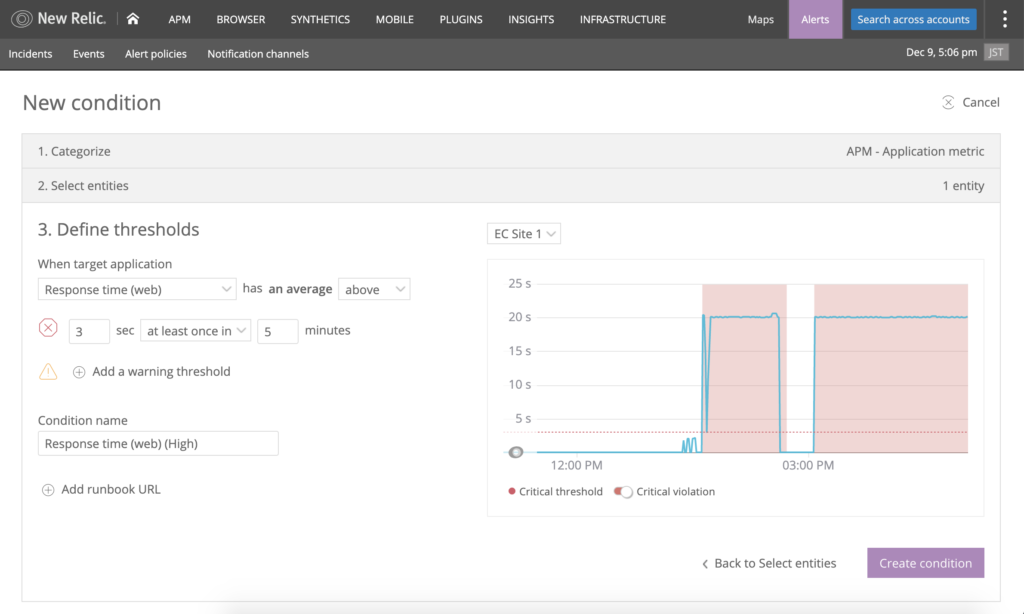Open the Response time (web) metric dropdown
Image resolution: width=1024 pixels, height=614 pixels.
137,289
